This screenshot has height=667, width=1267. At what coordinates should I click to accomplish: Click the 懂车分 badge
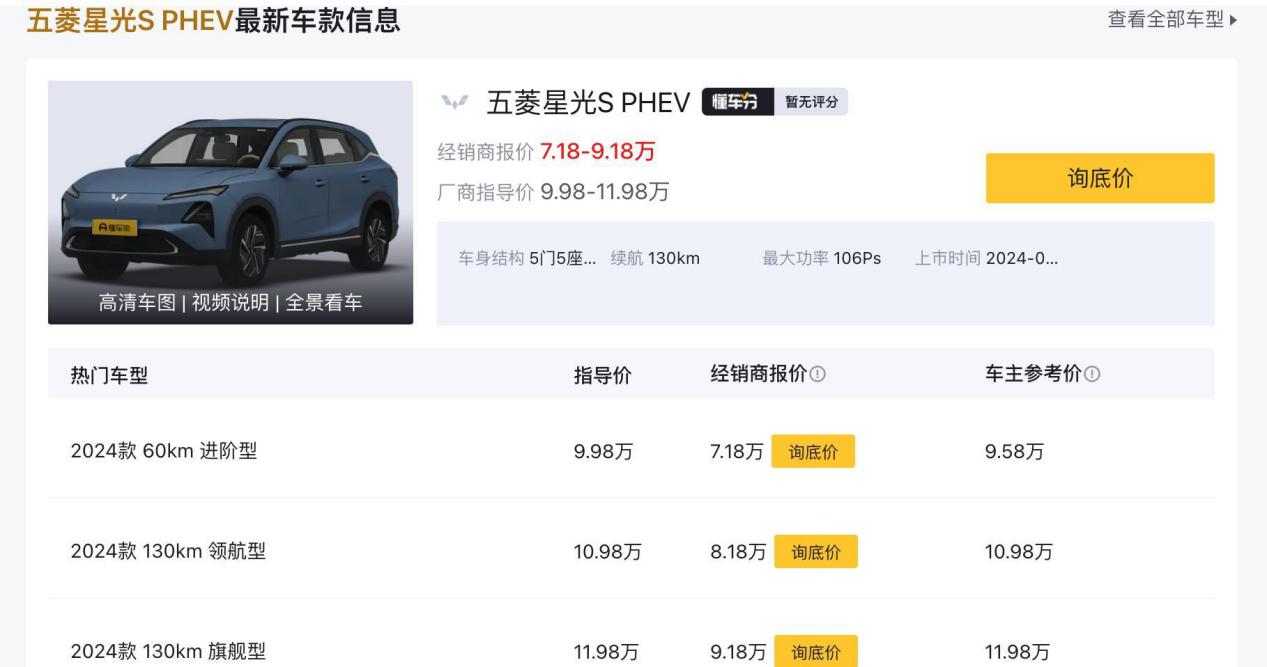tap(737, 102)
